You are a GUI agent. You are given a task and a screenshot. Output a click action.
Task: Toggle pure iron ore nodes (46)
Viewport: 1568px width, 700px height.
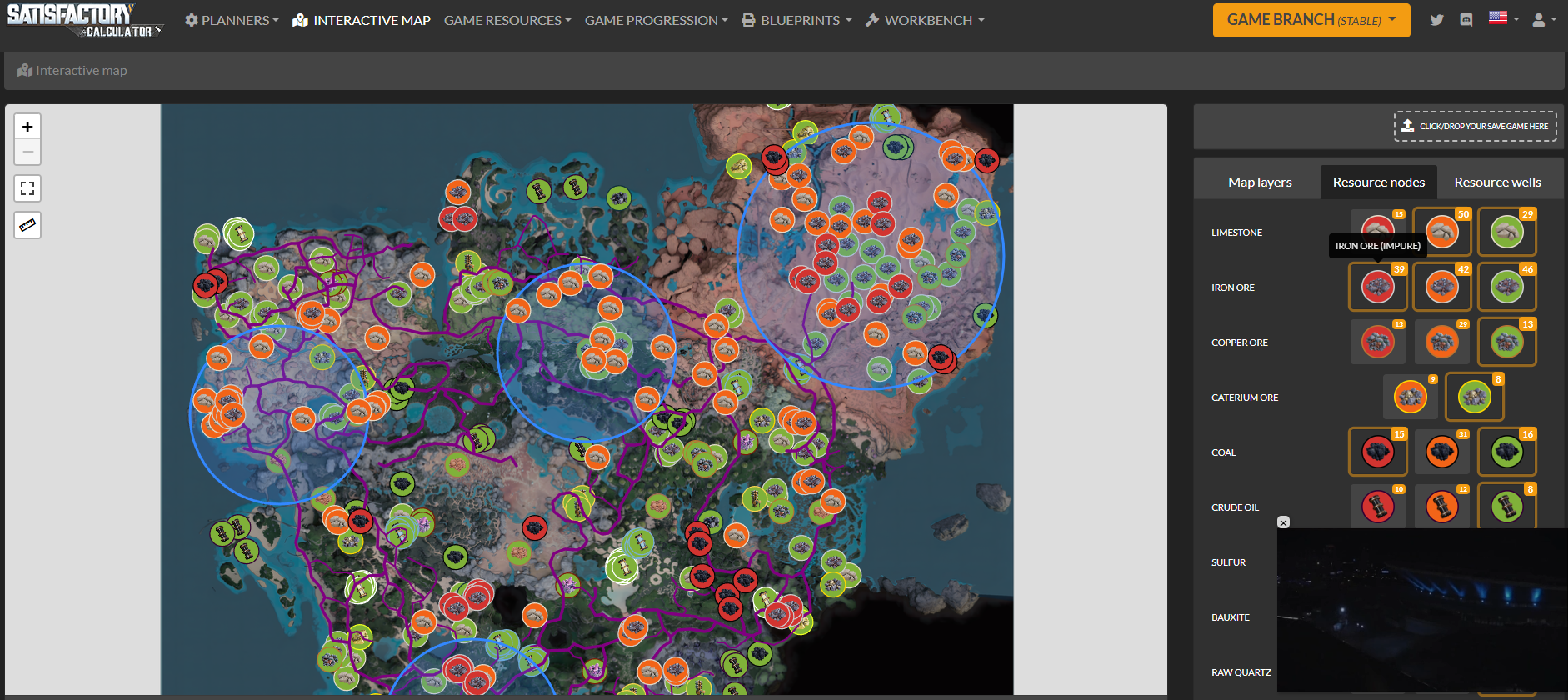coord(1507,287)
